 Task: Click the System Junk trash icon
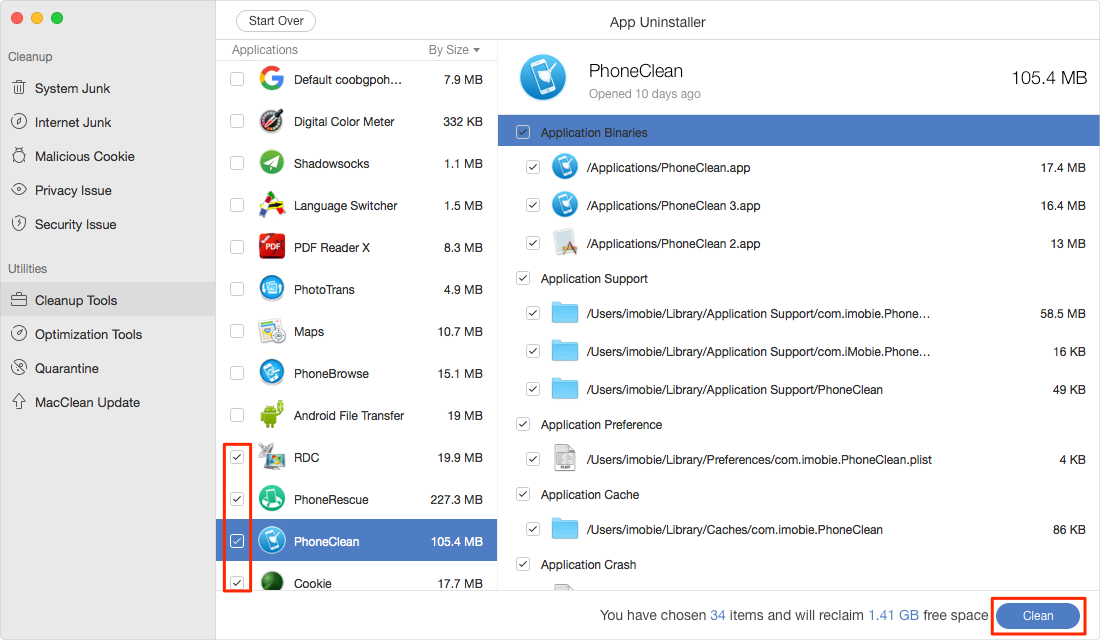[x=19, y=88]
